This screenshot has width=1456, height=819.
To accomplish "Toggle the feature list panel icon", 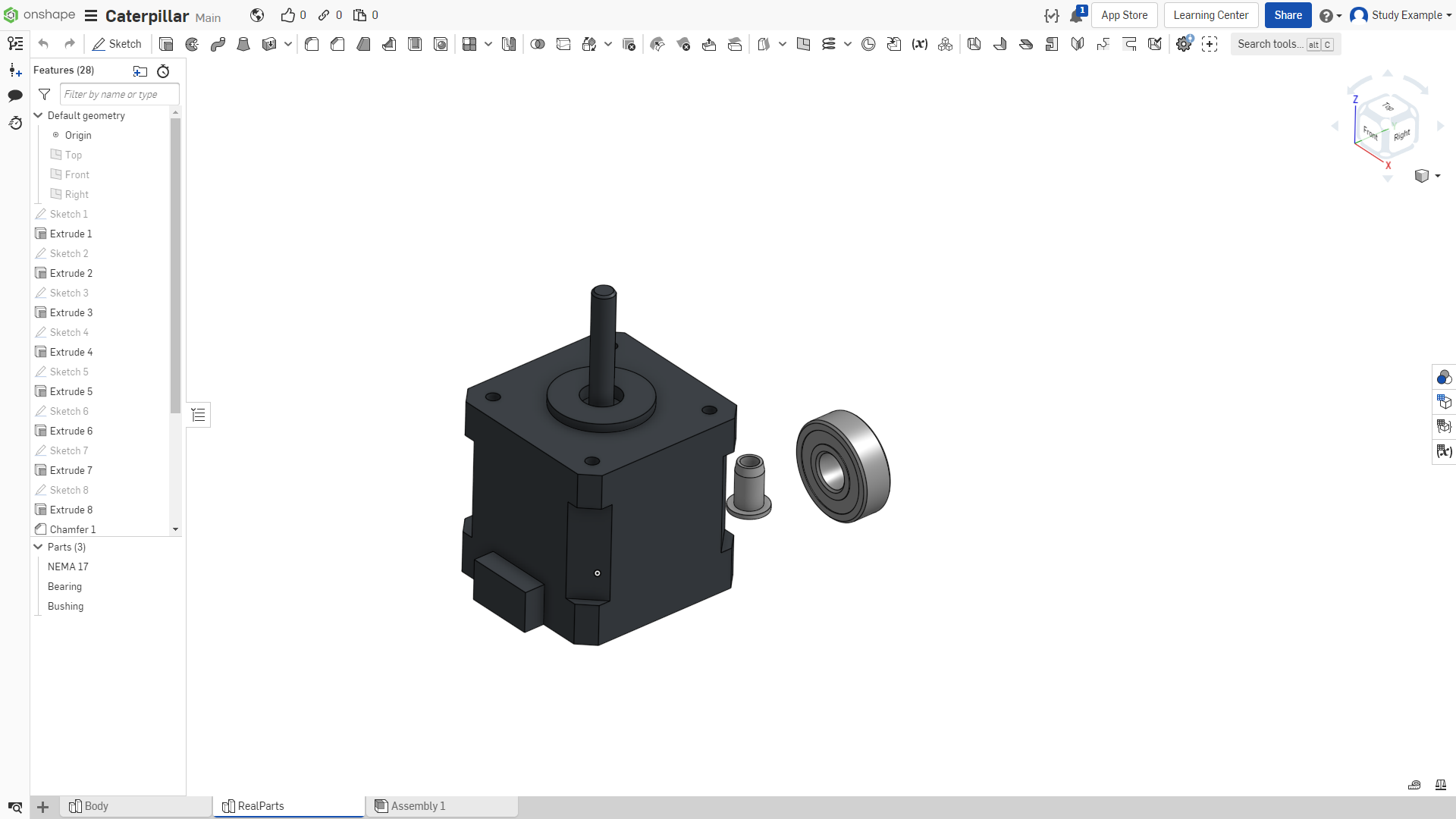I will coord(15,44).
